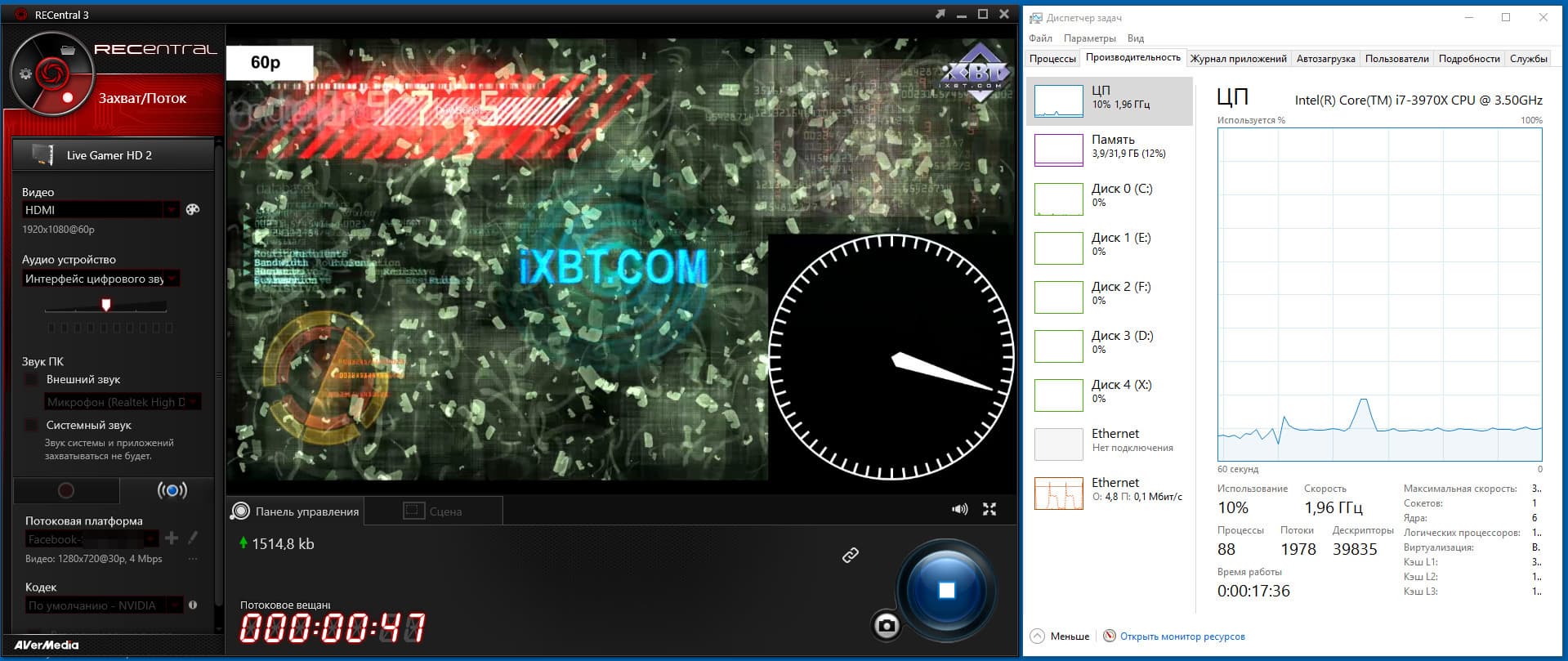Screen dimensions: 1568x661
Task: Select the ЦП performance item
Action: pos(1110,101)
